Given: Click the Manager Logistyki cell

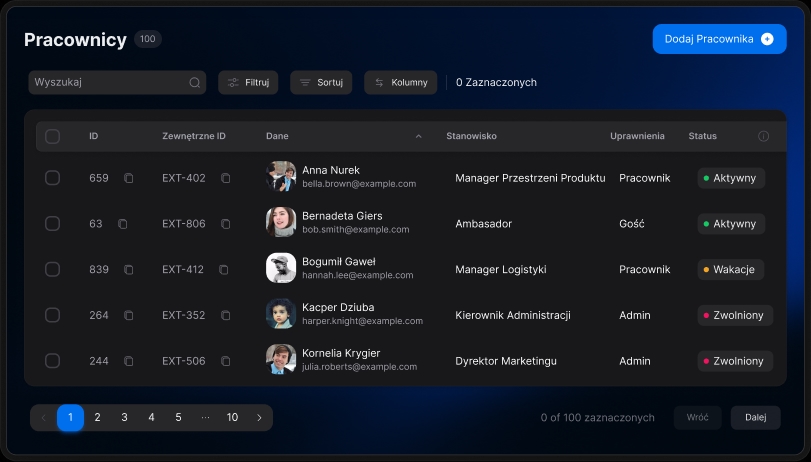Looking at the screenshot, I should 501,270.
